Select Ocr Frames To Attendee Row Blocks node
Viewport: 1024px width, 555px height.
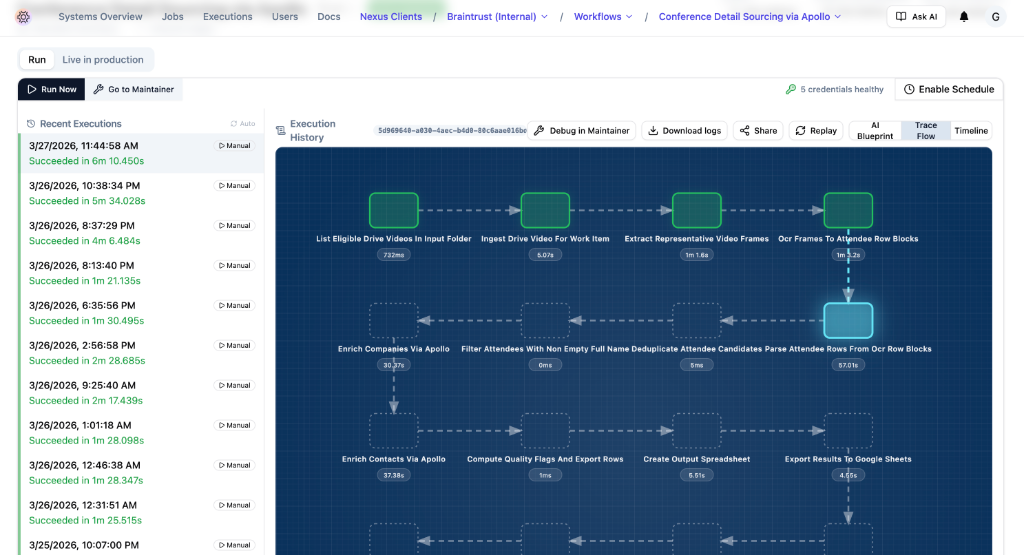[x=848, y=210]
